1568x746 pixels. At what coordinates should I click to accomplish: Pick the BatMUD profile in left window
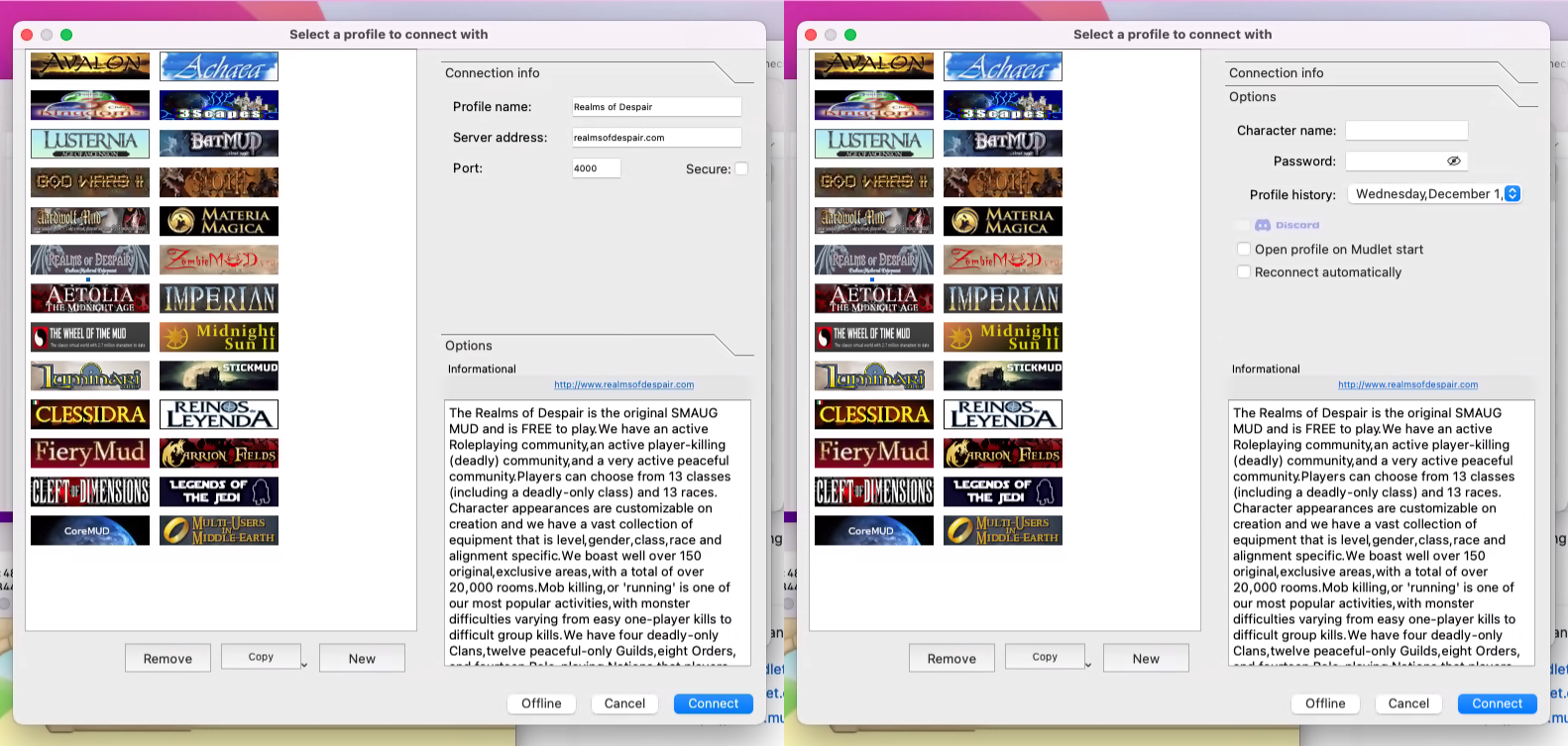point(219,144)
